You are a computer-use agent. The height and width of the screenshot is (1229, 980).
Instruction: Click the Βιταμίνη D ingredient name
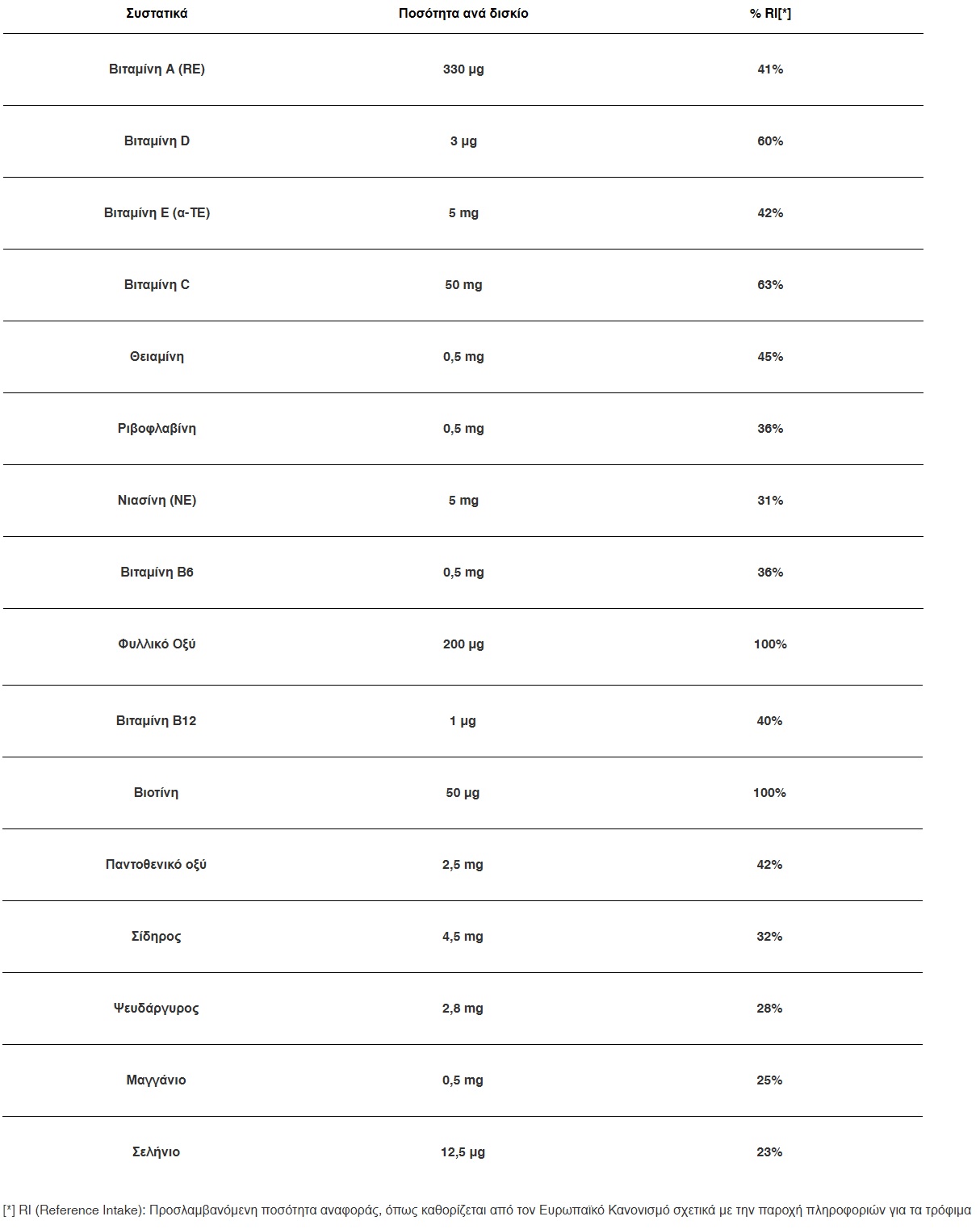(157, 141)
